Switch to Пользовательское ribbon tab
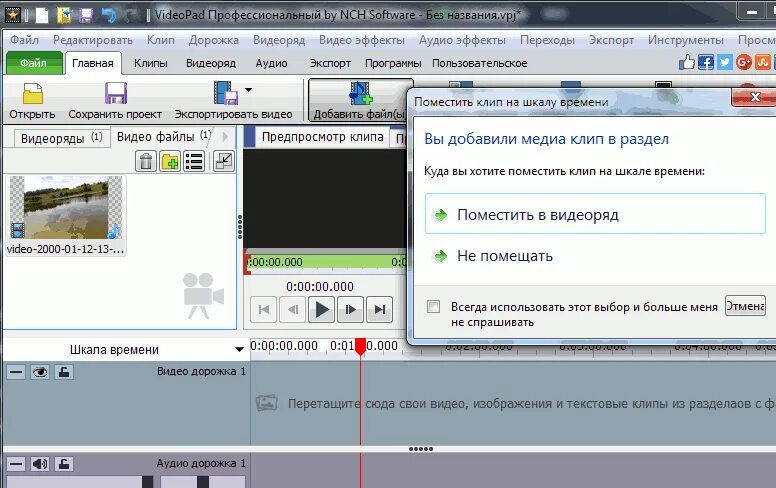The width and height of the screenshot is (776, 488). 480,63
